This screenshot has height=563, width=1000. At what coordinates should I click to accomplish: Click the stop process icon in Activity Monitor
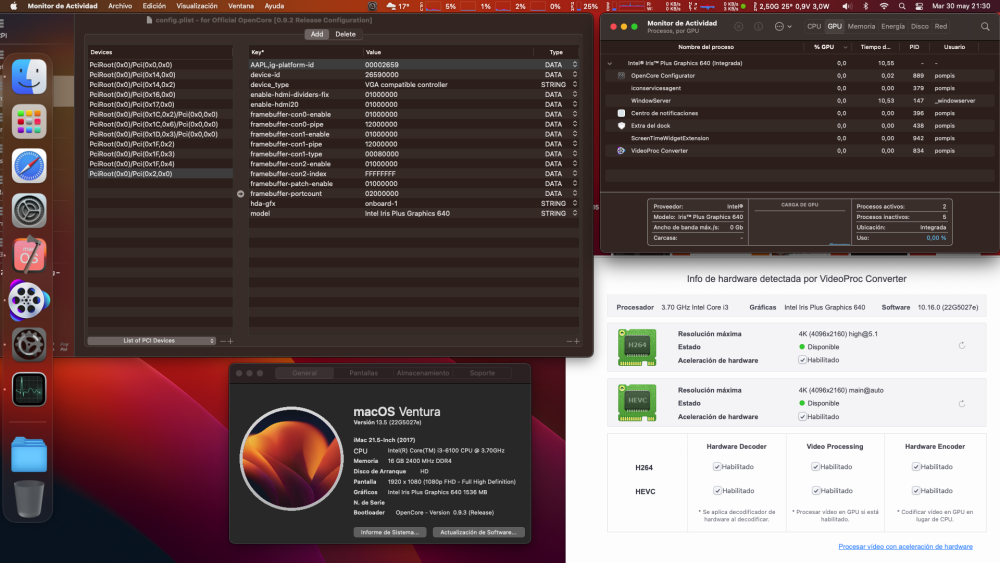click(x=739, y=27)
